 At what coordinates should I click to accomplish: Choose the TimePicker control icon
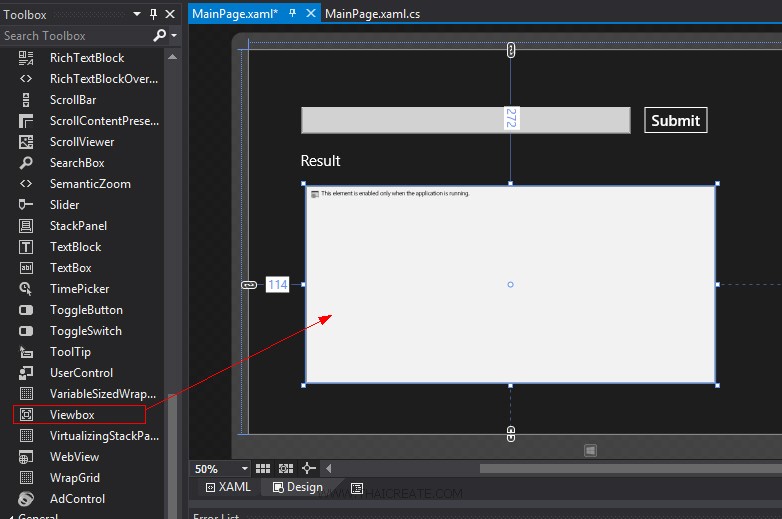point(27,289)
